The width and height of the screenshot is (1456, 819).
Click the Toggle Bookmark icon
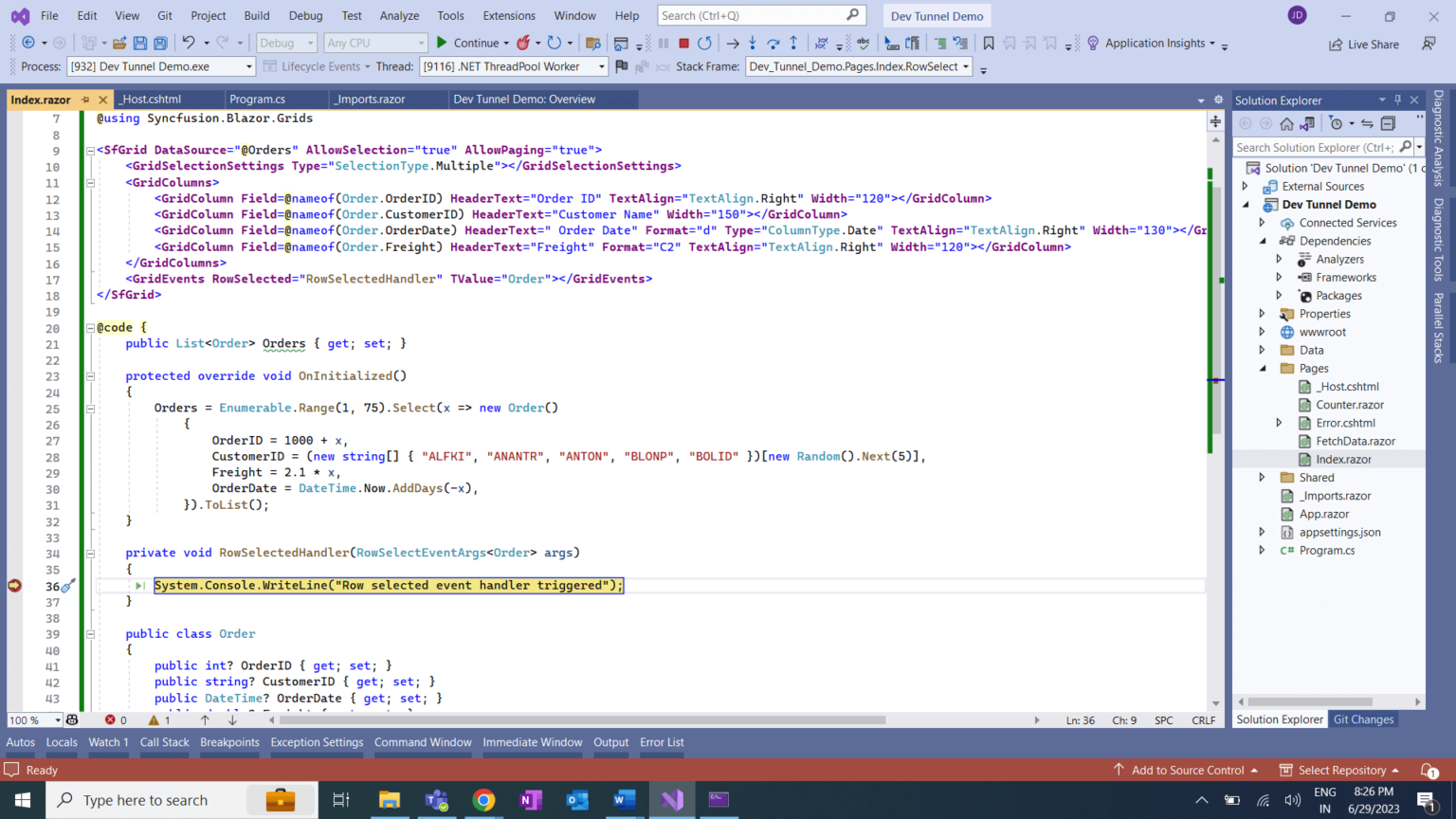tap(989, 43)
